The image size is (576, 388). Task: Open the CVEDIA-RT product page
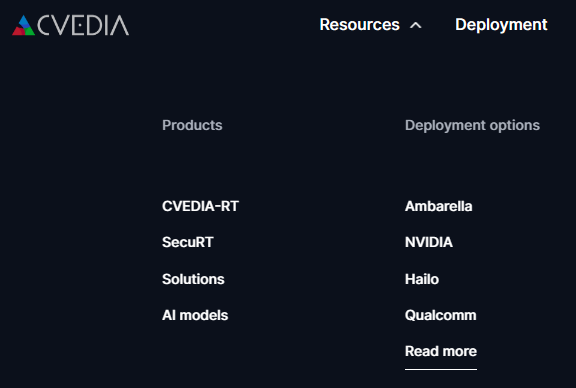click(x=201, y=206)
